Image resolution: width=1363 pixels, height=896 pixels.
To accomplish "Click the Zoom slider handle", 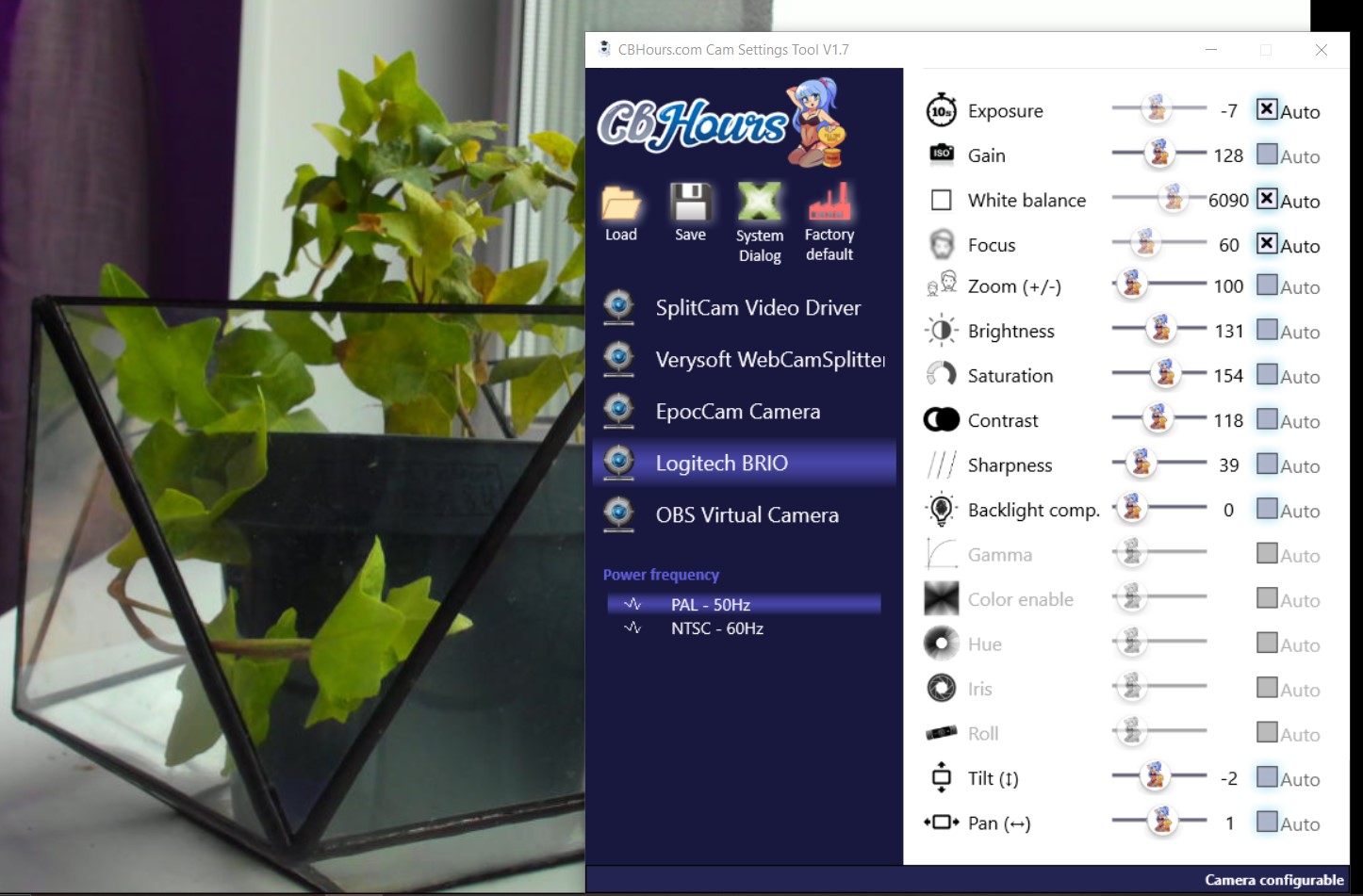I will pyautogui.click(x=1132, y=284).
